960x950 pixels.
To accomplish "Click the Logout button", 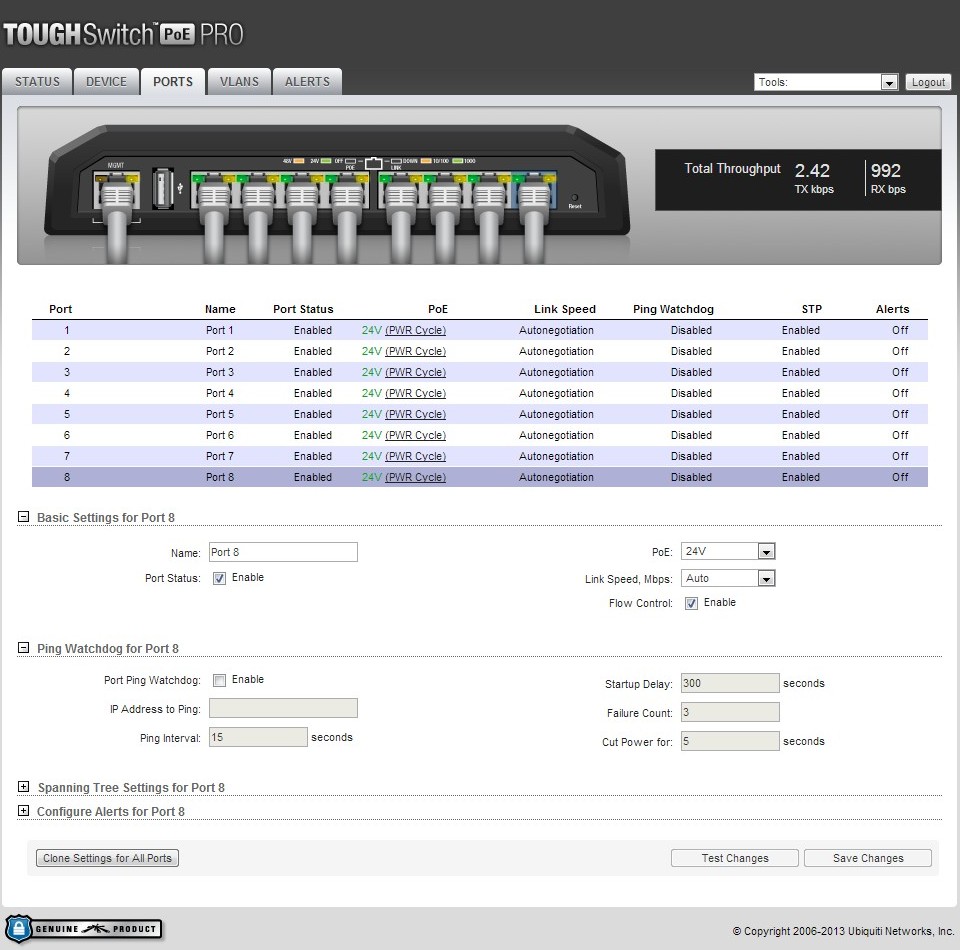I will (x=928, y=82).
